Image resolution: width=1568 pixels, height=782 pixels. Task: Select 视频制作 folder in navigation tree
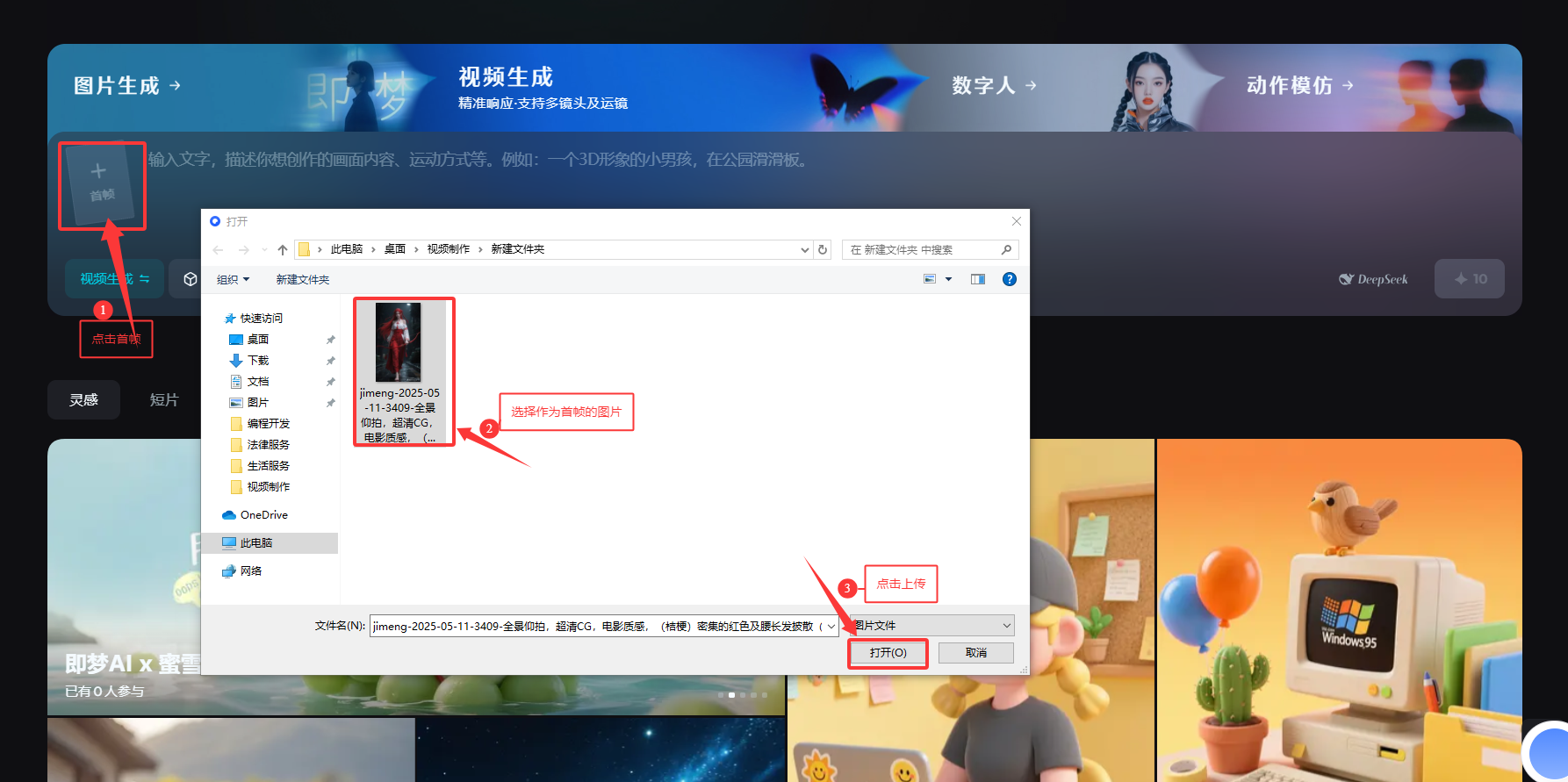[268, 487]
